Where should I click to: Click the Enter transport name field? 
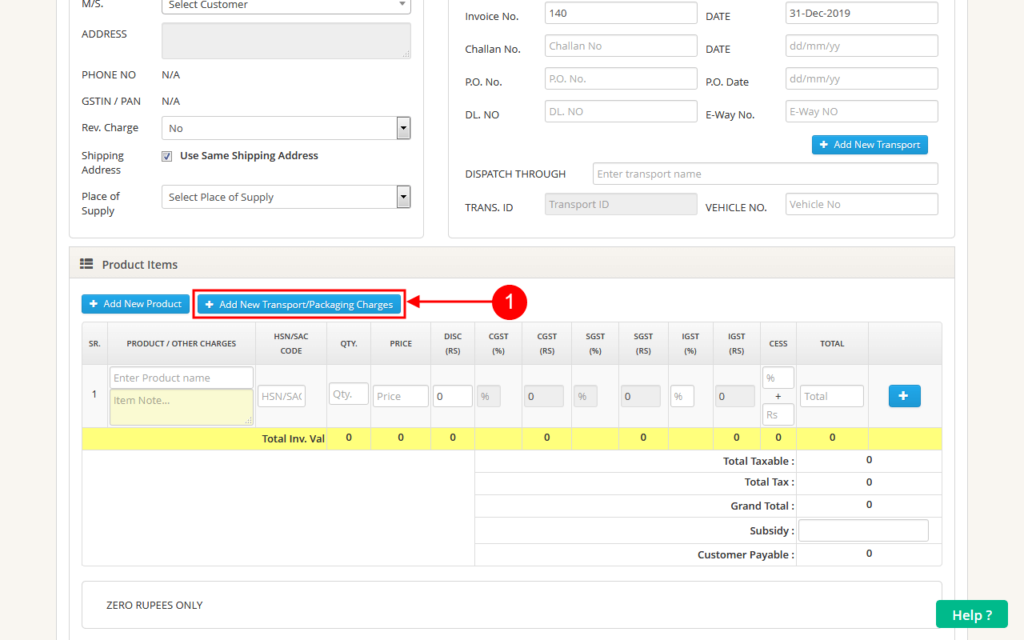pos(764,173)
